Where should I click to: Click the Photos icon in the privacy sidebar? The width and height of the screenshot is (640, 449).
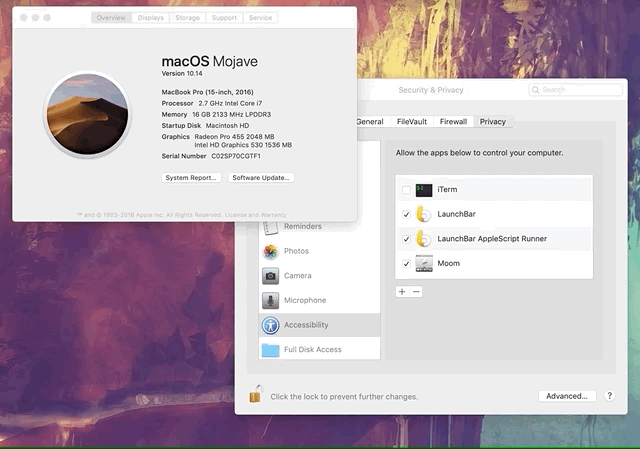[270, 251]
